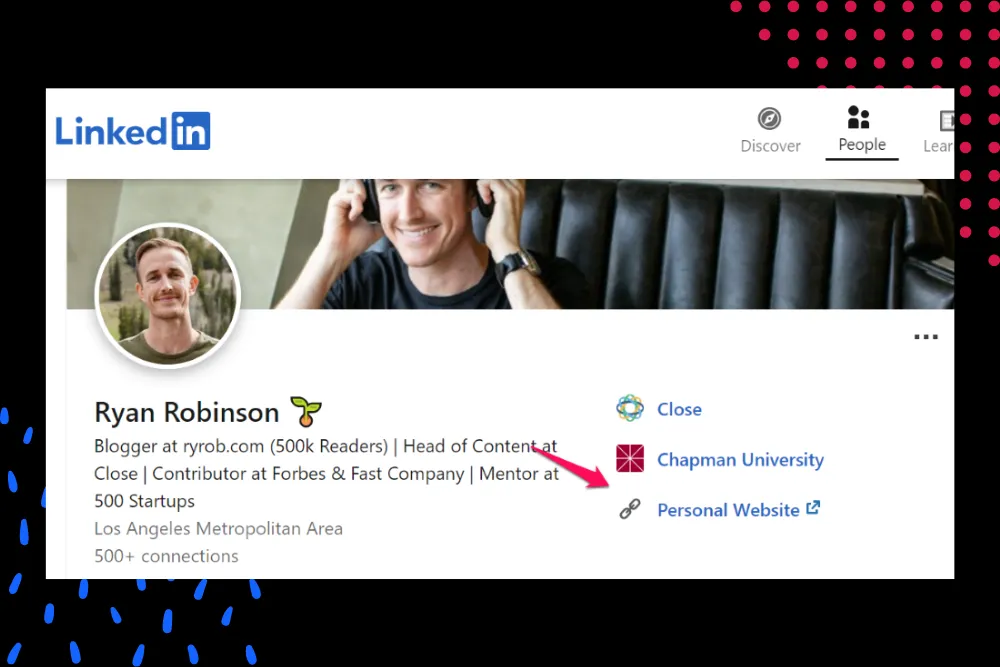Click the Close company logo icon

629,408
